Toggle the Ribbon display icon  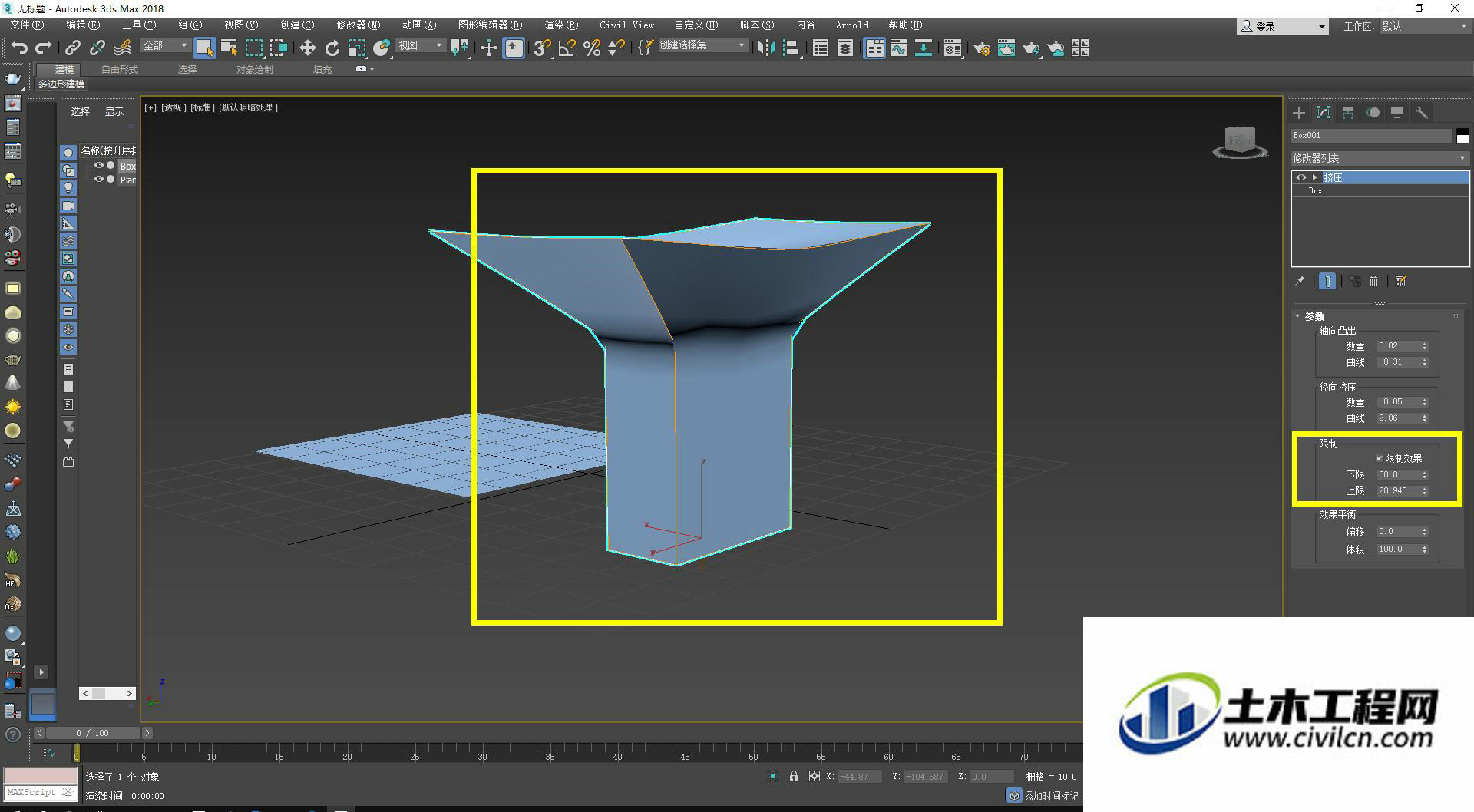(874, 48)
